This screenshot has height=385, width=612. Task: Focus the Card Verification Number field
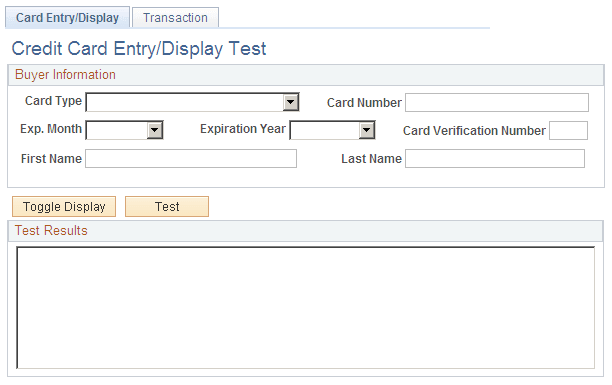pos(568,130)
